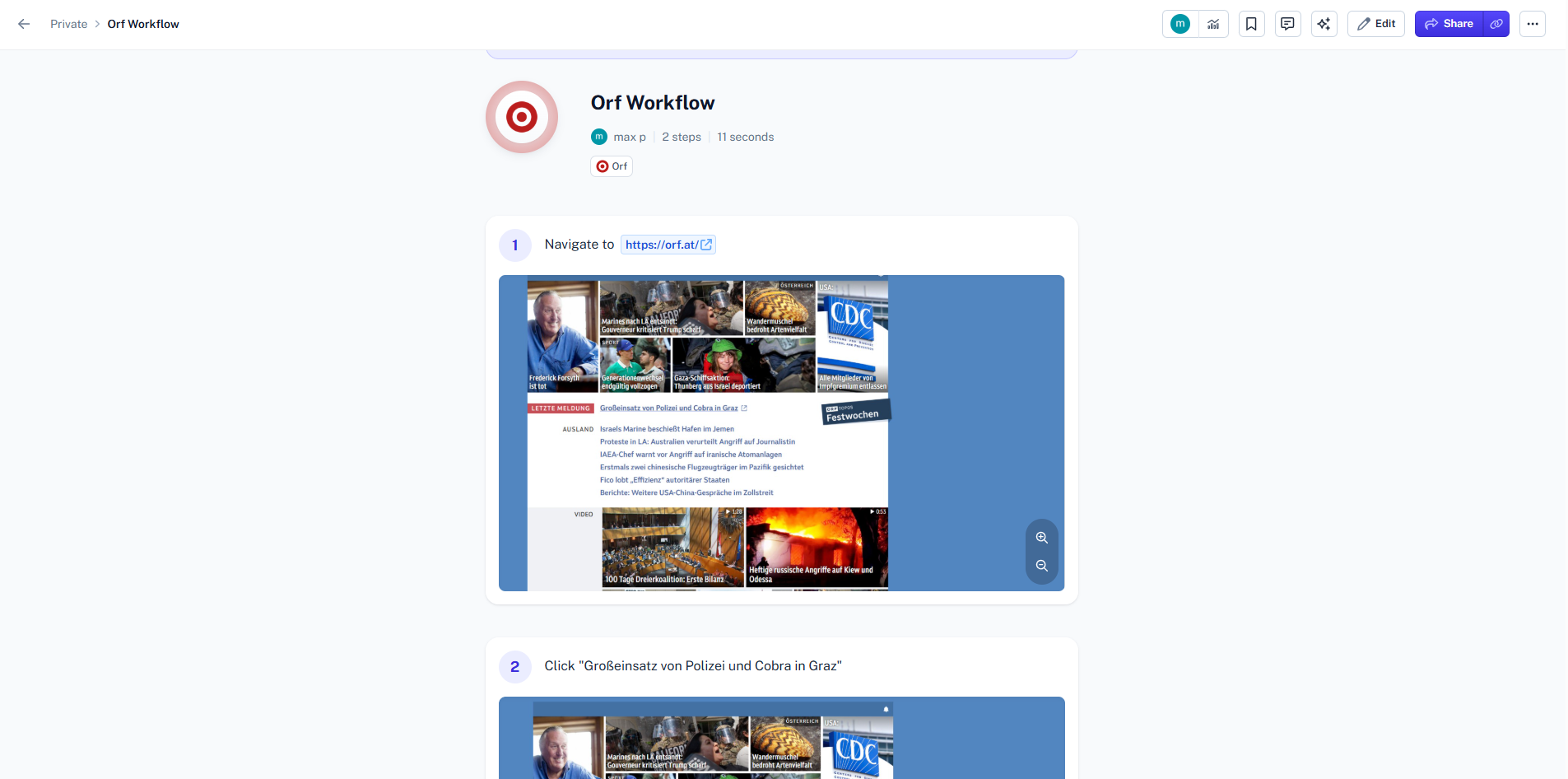Click the Orf tag chip
The image size is (1568, 779).
coord(612,166)
